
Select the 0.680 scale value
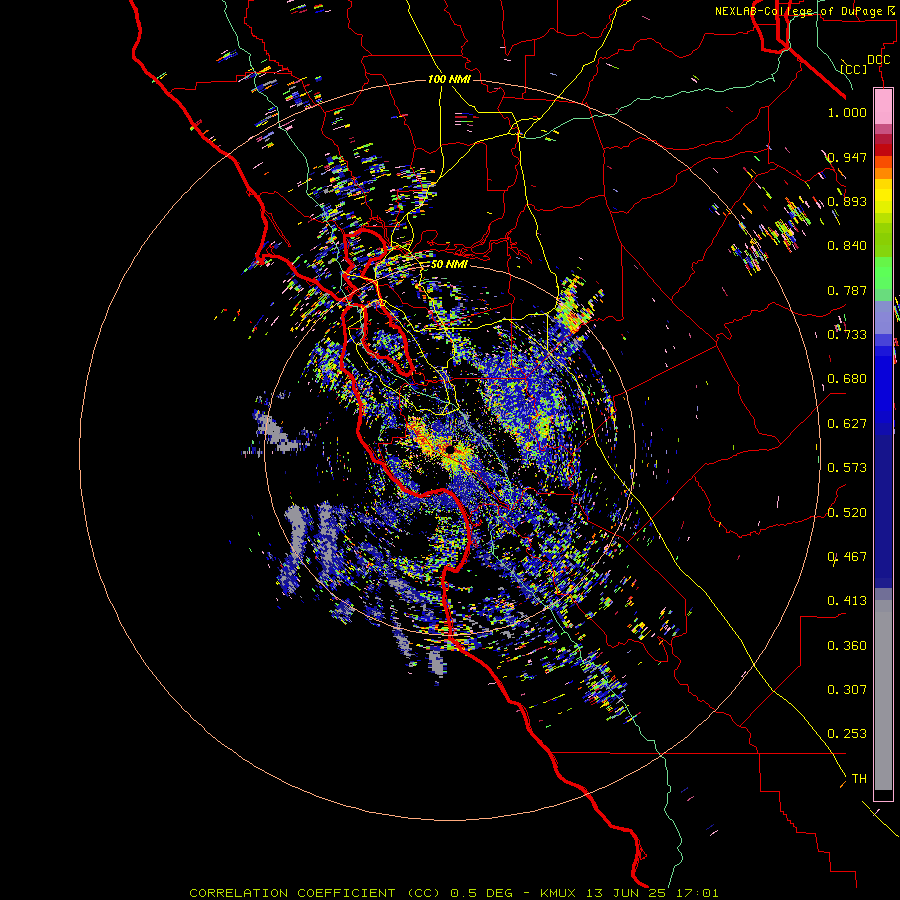pyautogui.click(x=847, y=379)
